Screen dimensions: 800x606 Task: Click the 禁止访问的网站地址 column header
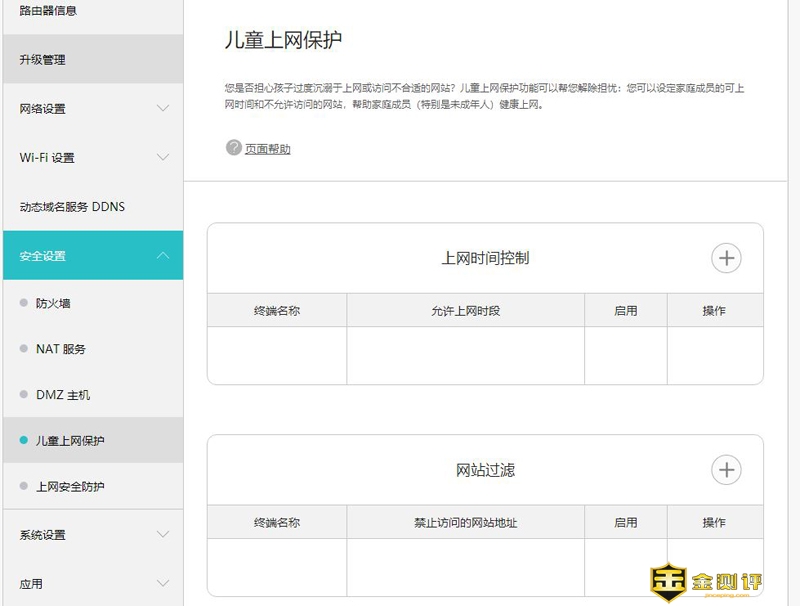(465, 523)
